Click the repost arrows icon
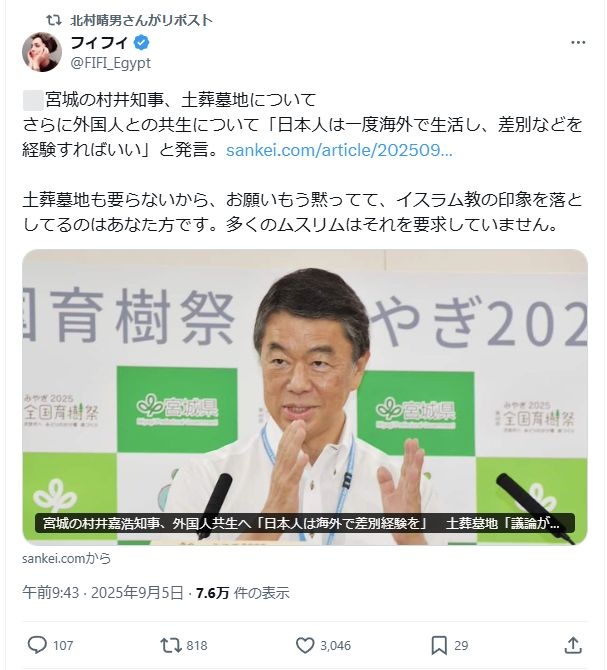This screenshot has height=670, width=607. [170, 645]
